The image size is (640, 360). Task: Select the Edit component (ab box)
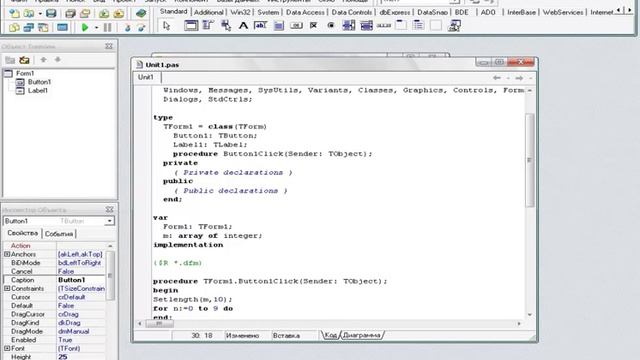(260, 26)
